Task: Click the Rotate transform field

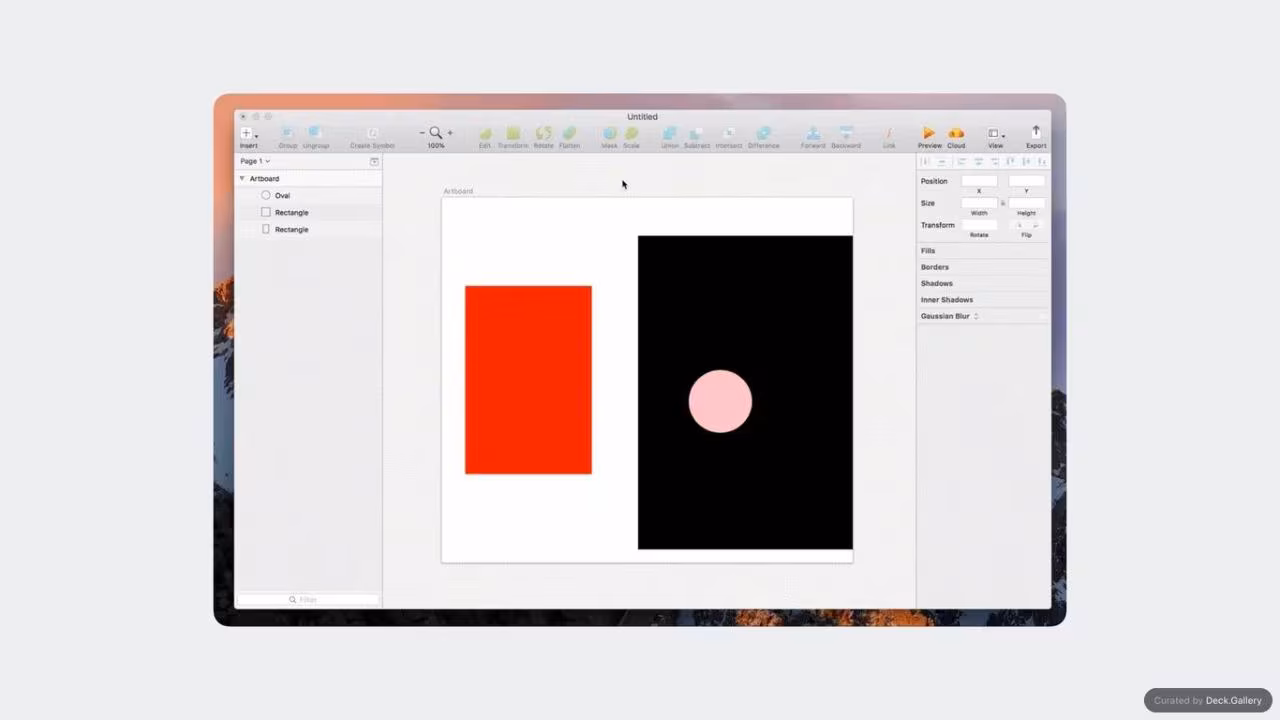Action: (979, 225)
